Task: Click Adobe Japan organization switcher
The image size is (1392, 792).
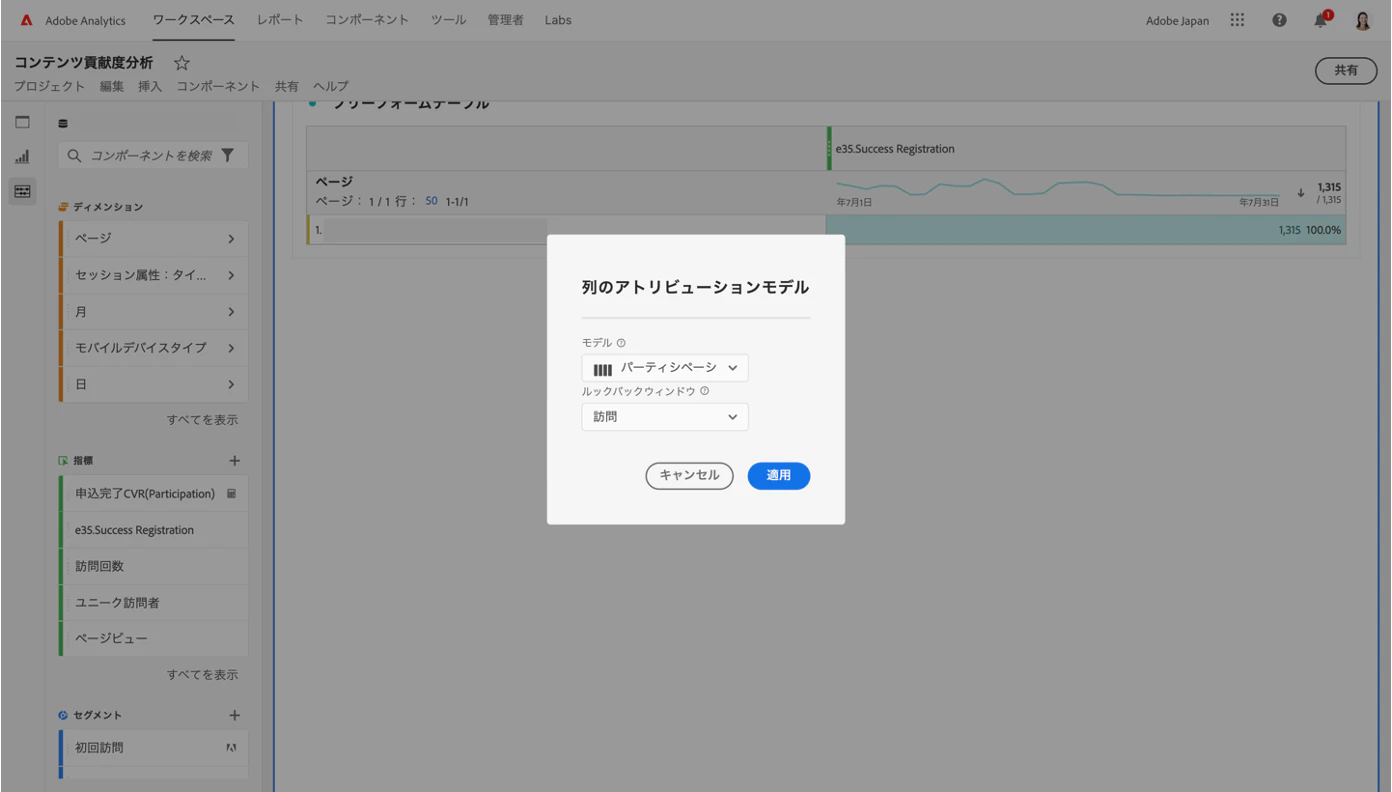Action: point(1177,21)
